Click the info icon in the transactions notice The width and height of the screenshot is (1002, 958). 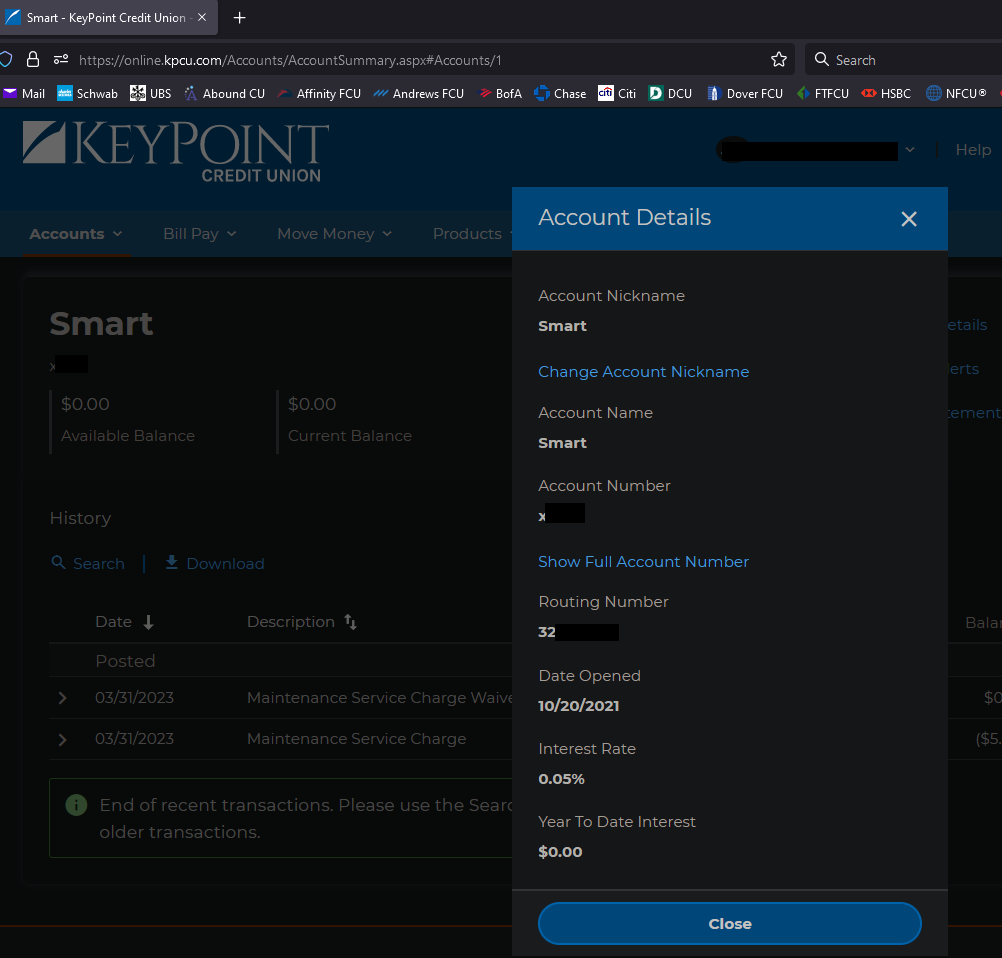point(76,804)
